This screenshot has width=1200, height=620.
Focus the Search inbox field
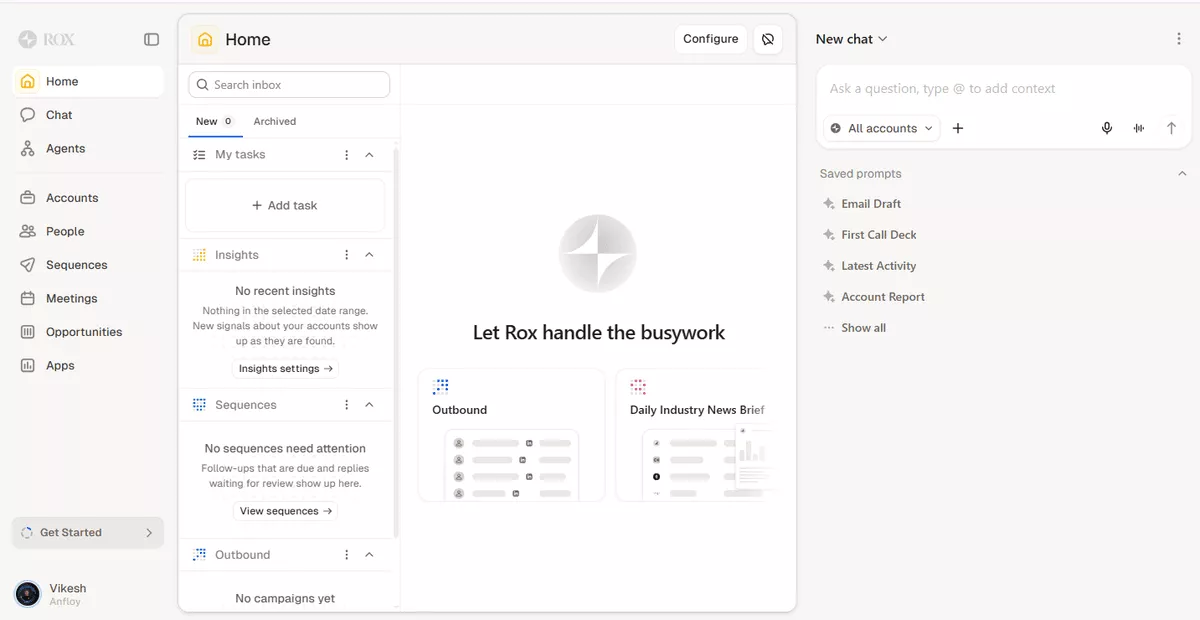tap(289, 85)
